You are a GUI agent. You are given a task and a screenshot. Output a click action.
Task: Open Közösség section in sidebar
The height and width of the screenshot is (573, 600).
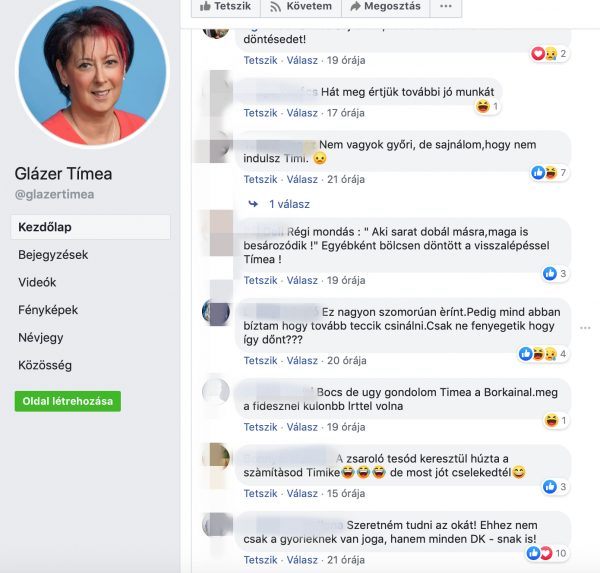[x=45, y=365]
